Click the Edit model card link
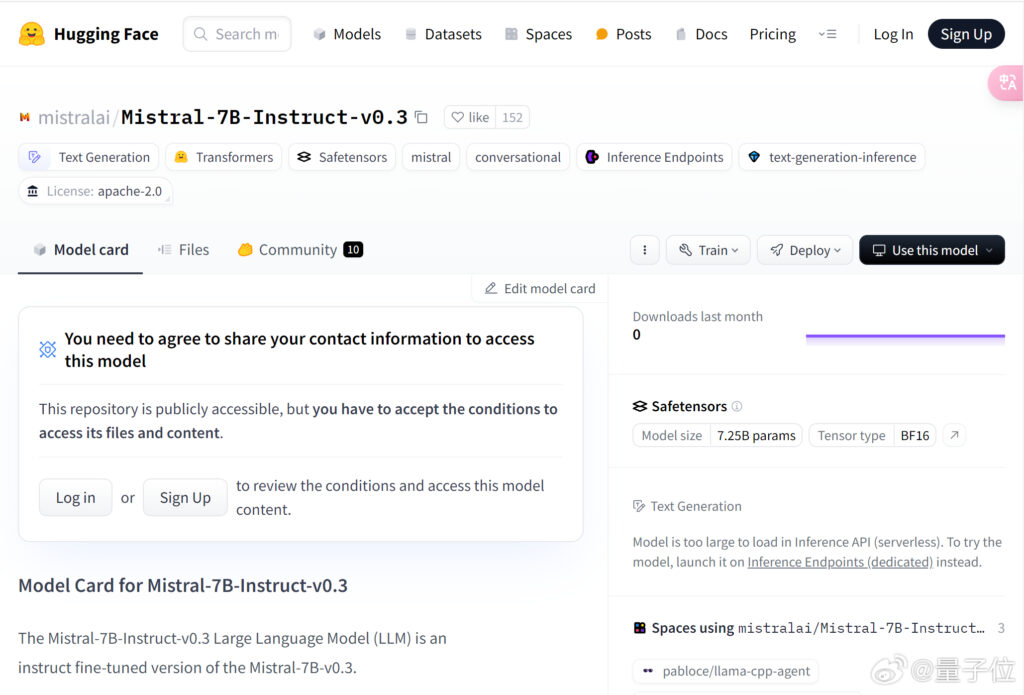1024x695 pixels. (x=540, y=288)
